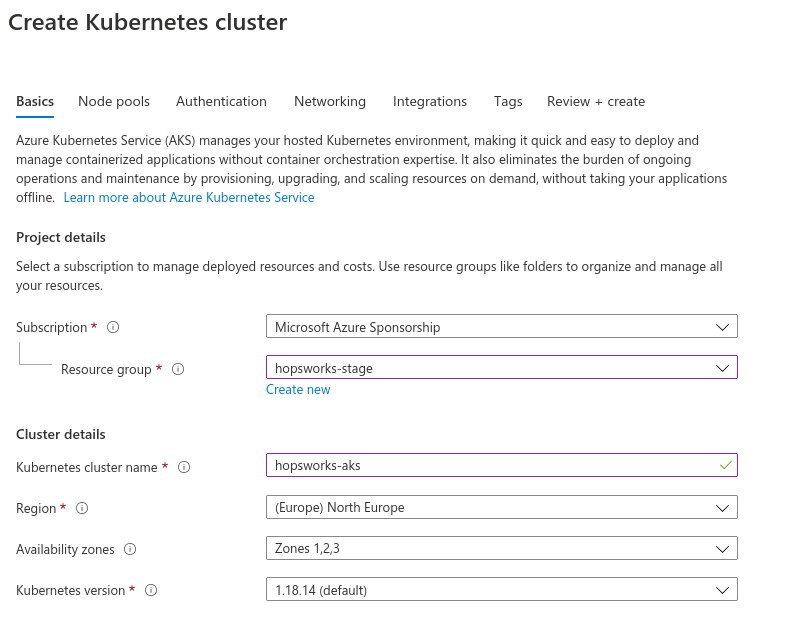Click the green checkmark in cluster name field

click(725, 465)
